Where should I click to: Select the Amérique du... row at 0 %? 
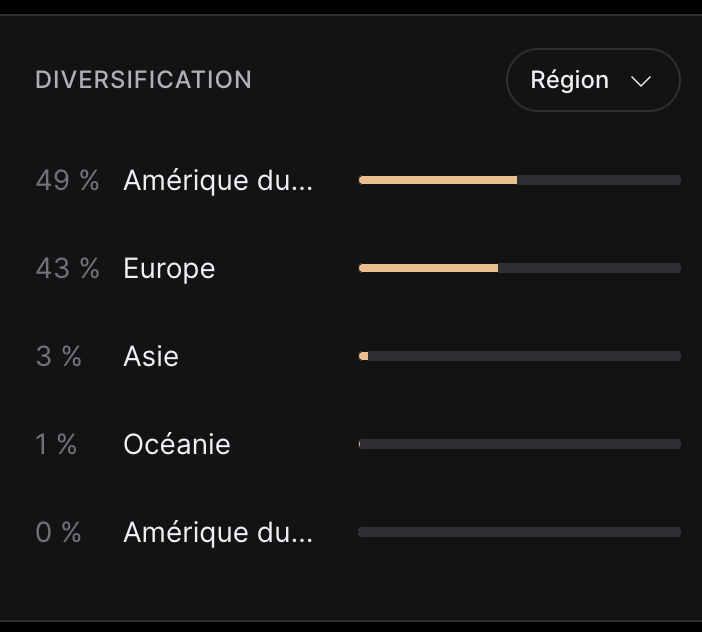coord(218,532)
